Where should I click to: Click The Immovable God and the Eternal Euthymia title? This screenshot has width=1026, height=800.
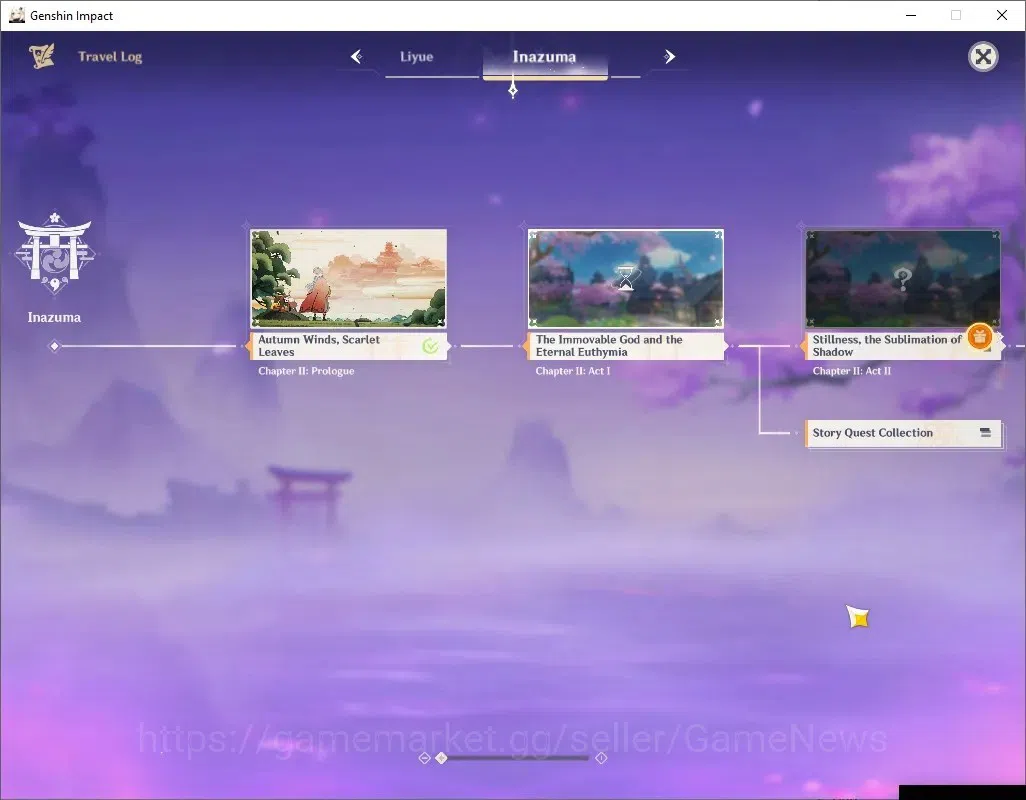tap(609, 345)
